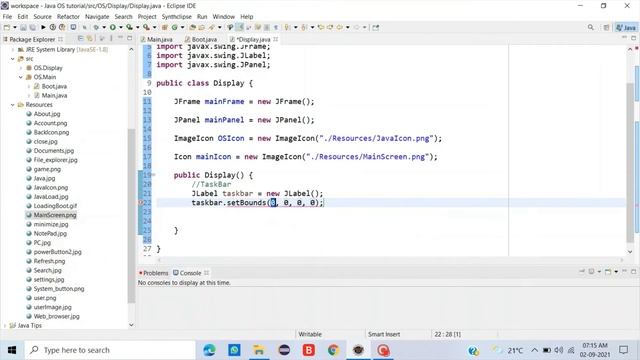Collapse the OS.Main package node
This screenshot has height=360, width=640.
[21, 77]
